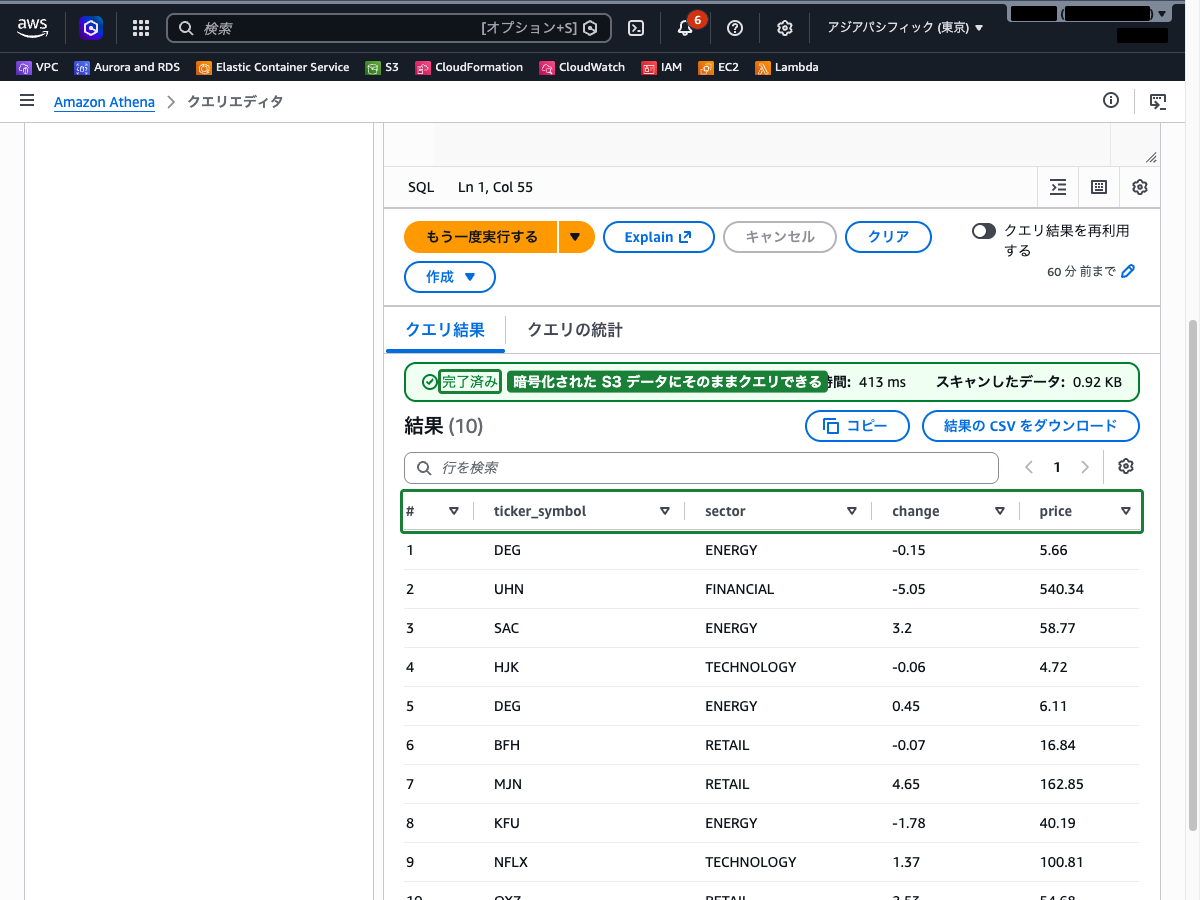Go to Amazon Athena breadcrumb link
Image resolution: width=1200 pixels, height=900 pixels.
pyautogui.click(x=104, y=102)
